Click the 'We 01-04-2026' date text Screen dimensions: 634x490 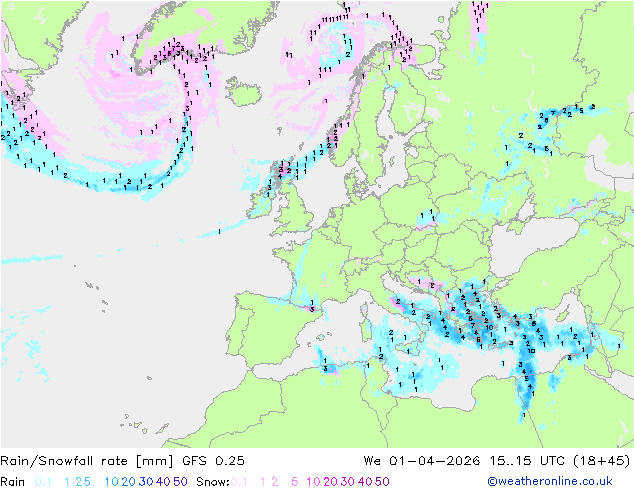click(x=422, y=461)
